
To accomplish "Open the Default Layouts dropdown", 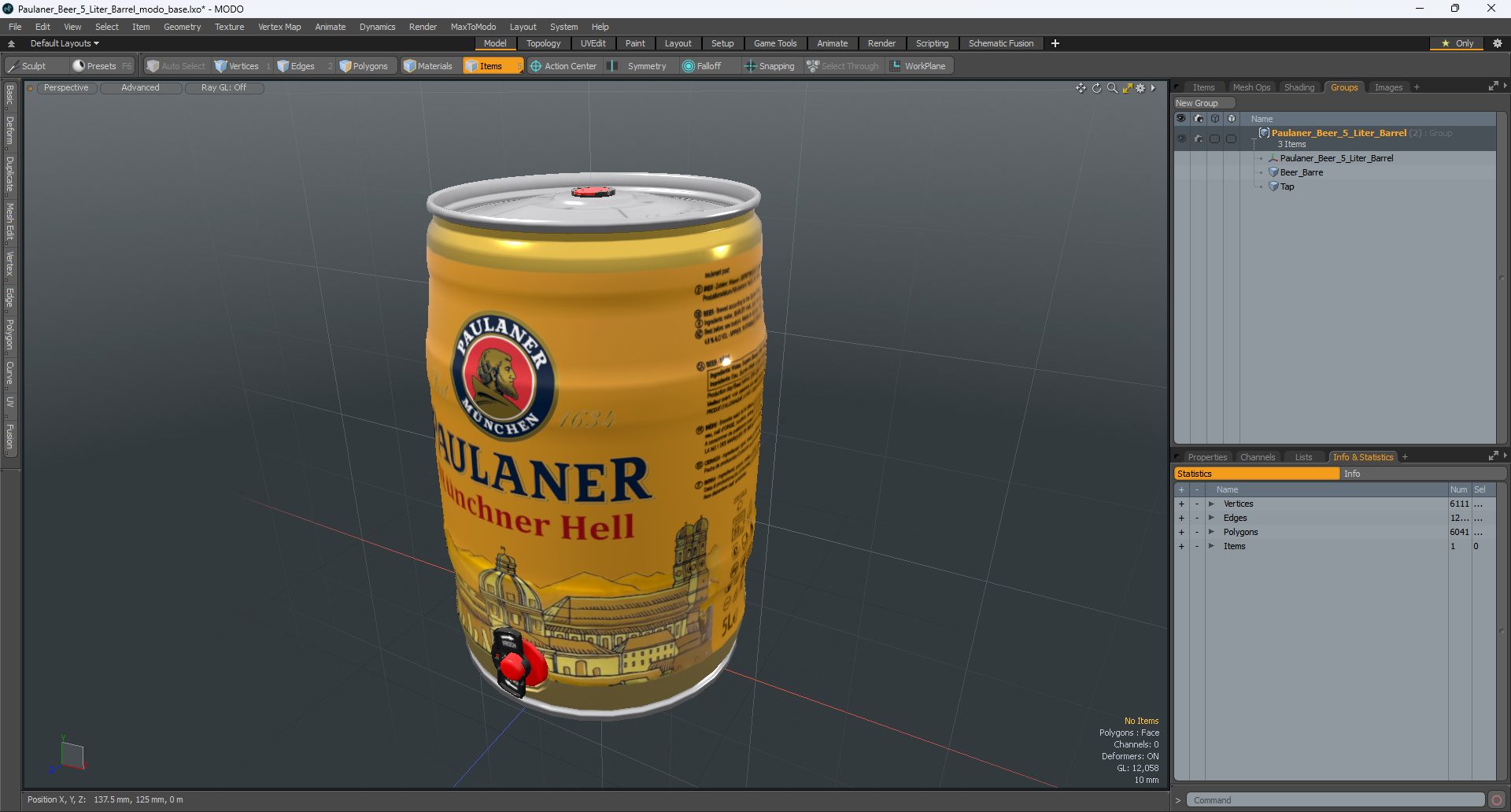I will pyautogui.click(x=65, y=43).
